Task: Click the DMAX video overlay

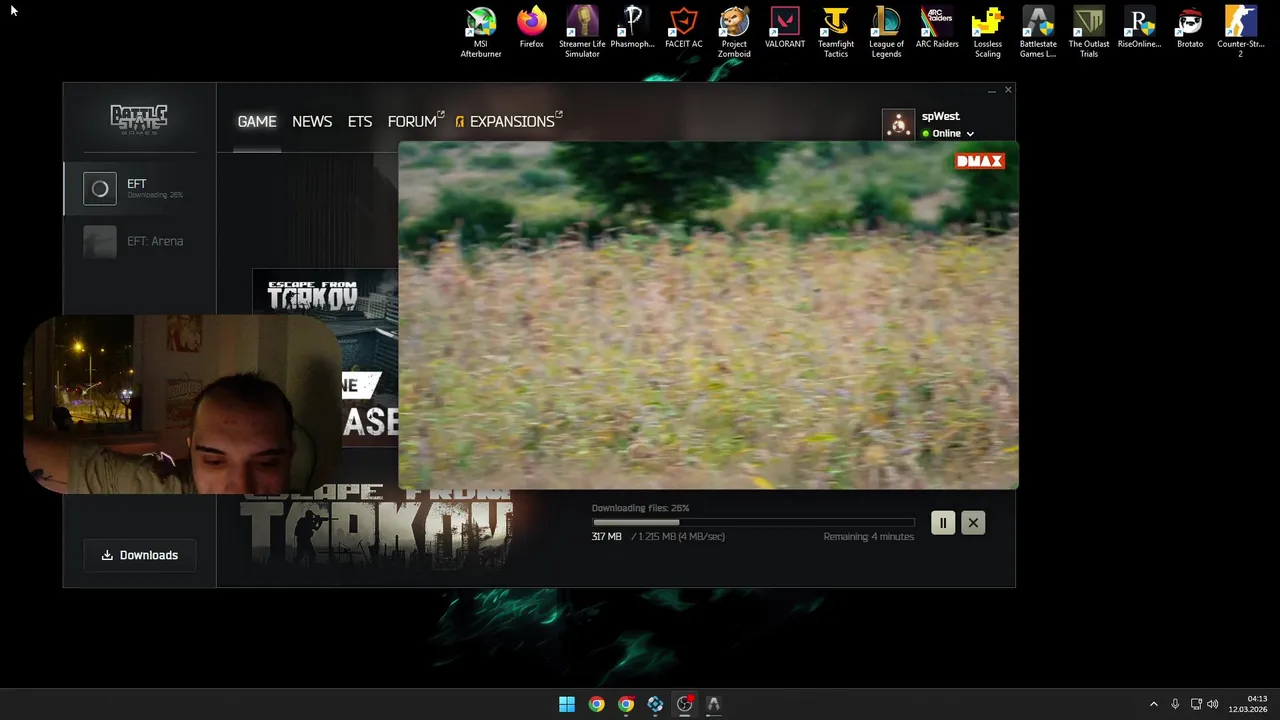Action: pos(708,315)
